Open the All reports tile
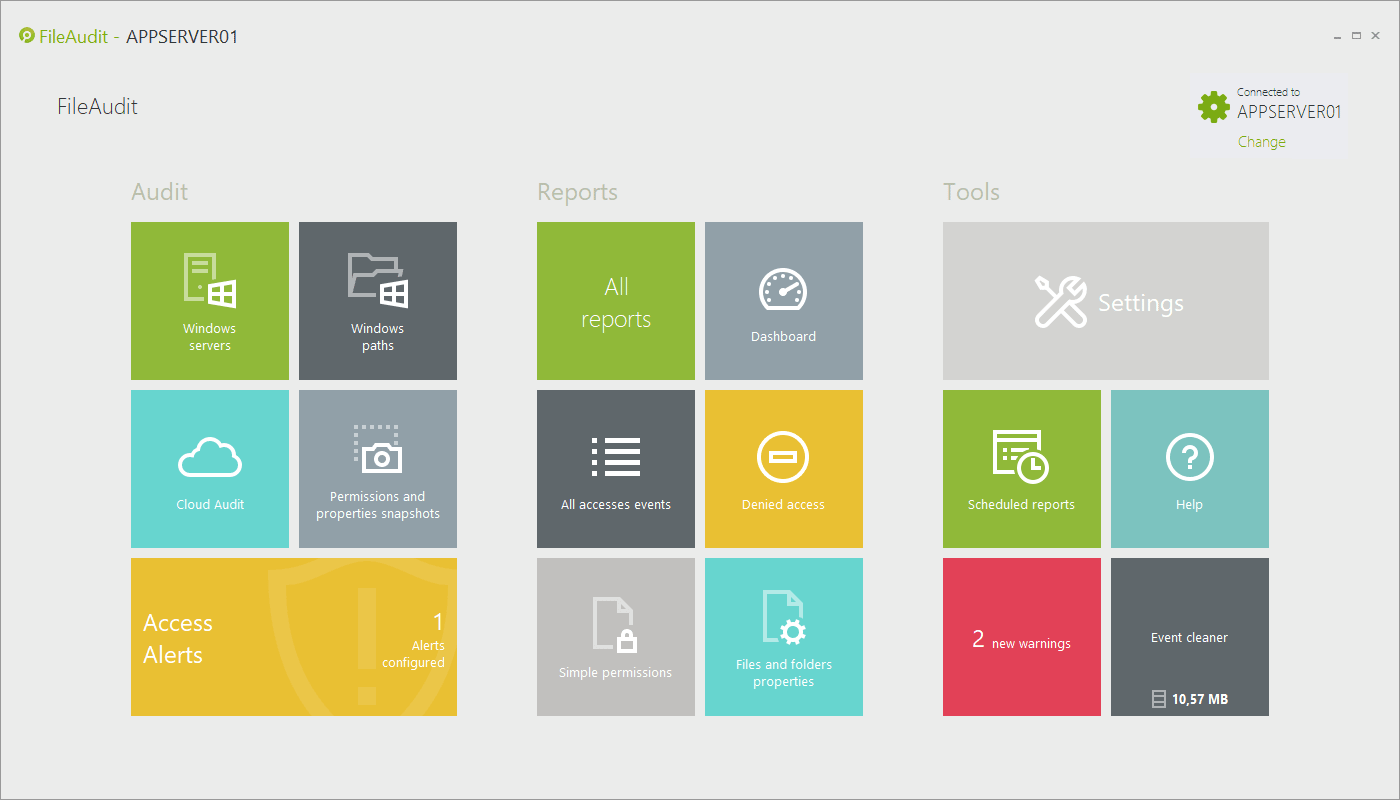Screen dimensions: 1400x800 (616, 301)
